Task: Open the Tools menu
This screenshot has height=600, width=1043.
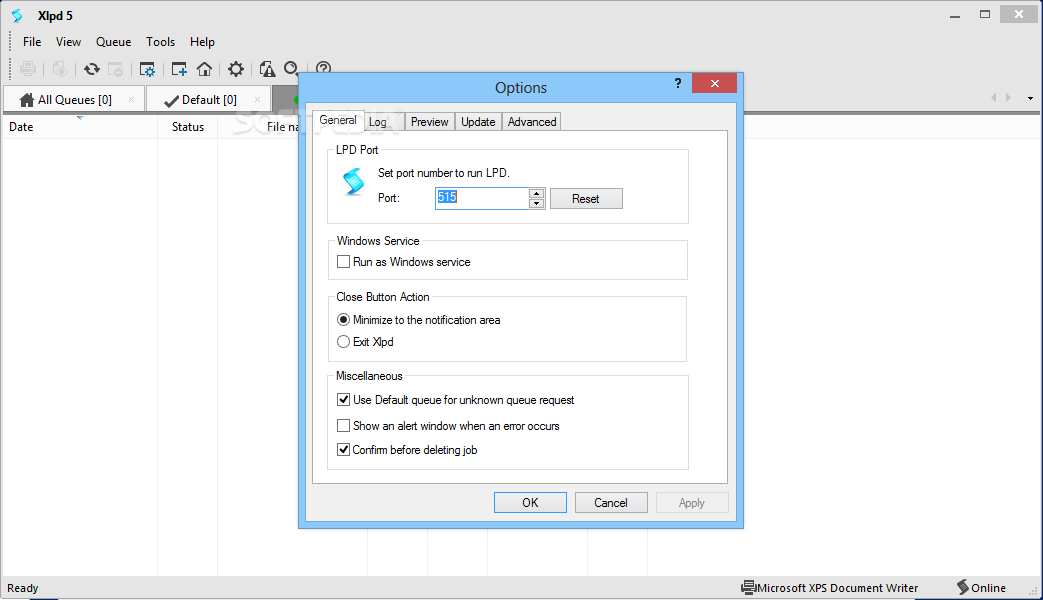Action: (x=160, y=42)
